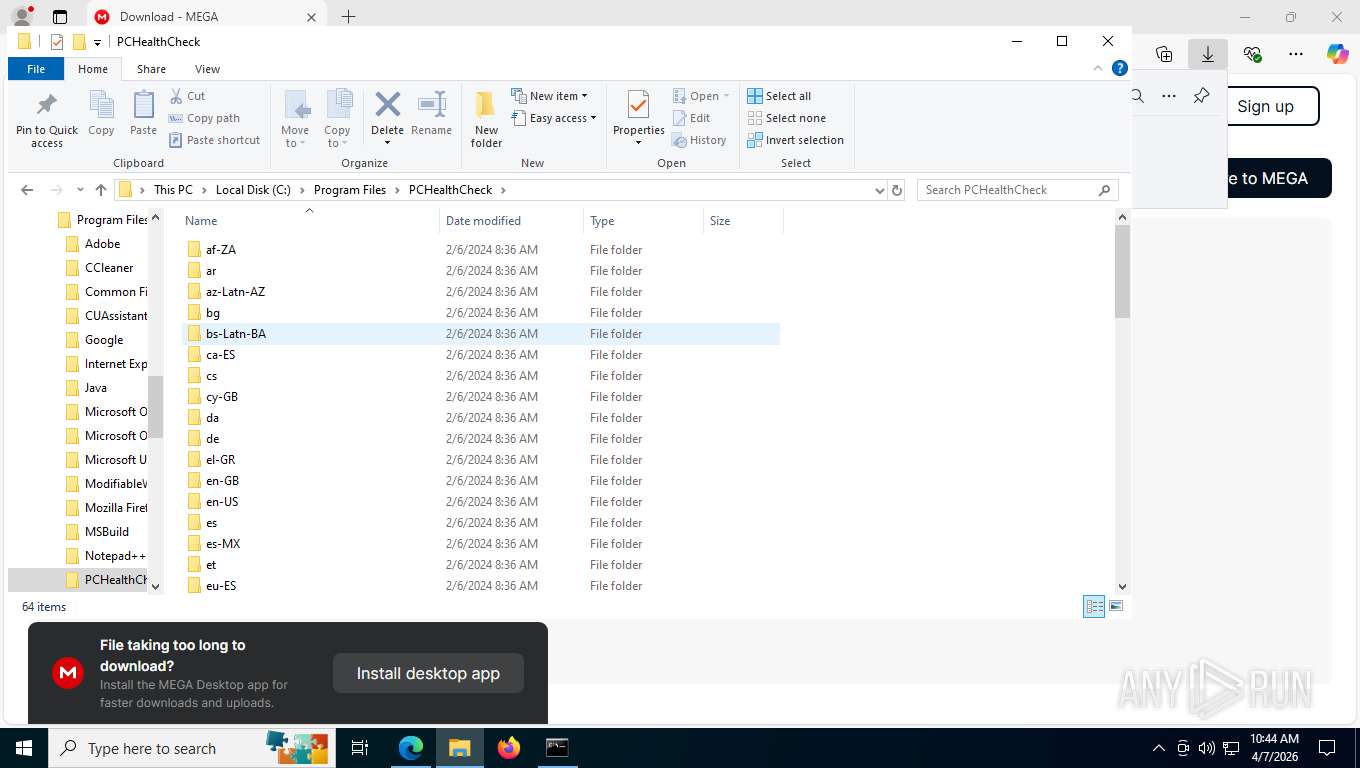Sort by Date modified column header

511,221
